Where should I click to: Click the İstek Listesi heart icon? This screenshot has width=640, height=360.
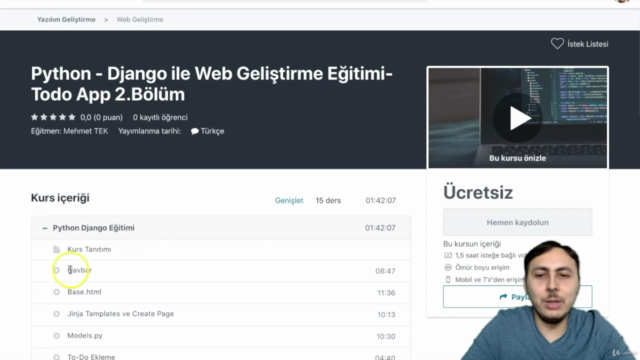click(x=557, y=44)
